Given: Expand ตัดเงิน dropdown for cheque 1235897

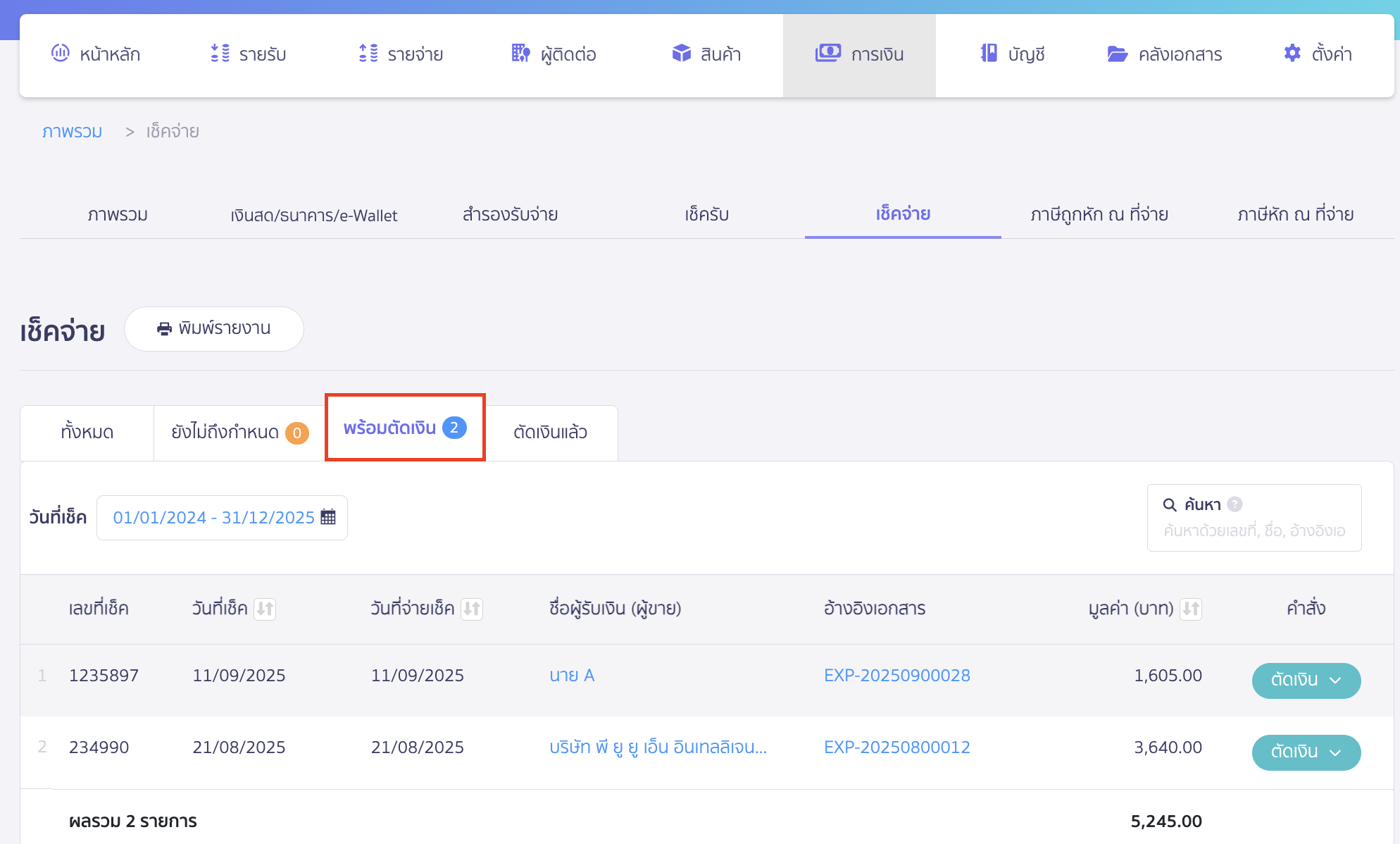Looking at the screenshot, I should pos(1335,681).
